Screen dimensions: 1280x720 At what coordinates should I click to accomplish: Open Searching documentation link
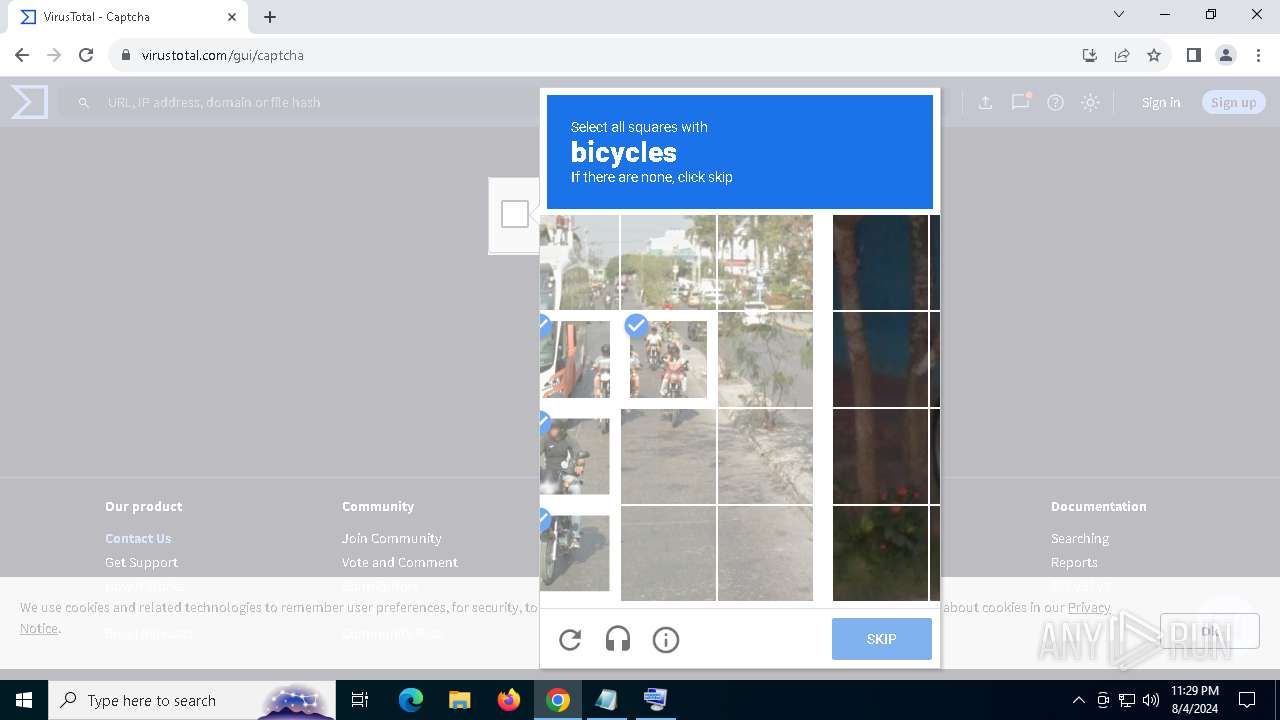[x=1080, y=538]
